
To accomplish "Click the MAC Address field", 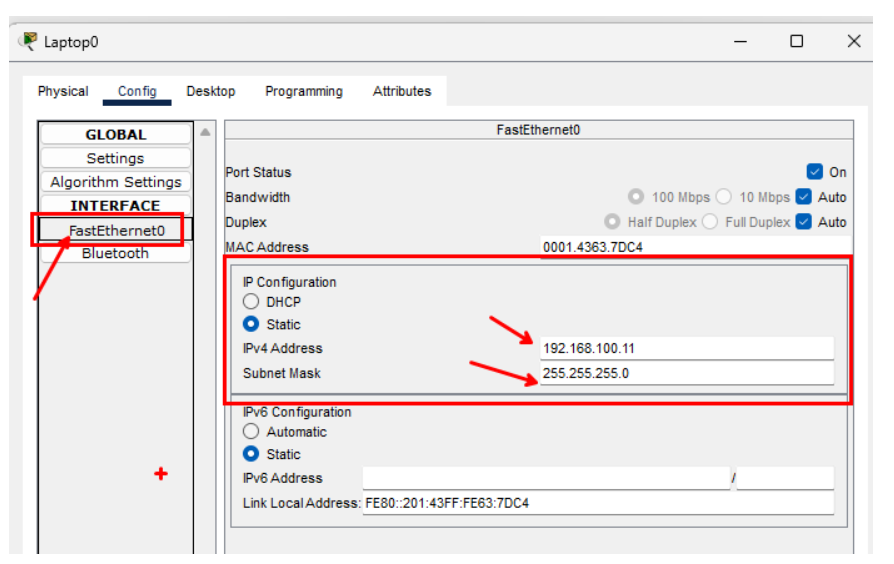I will tap(695, 247).
